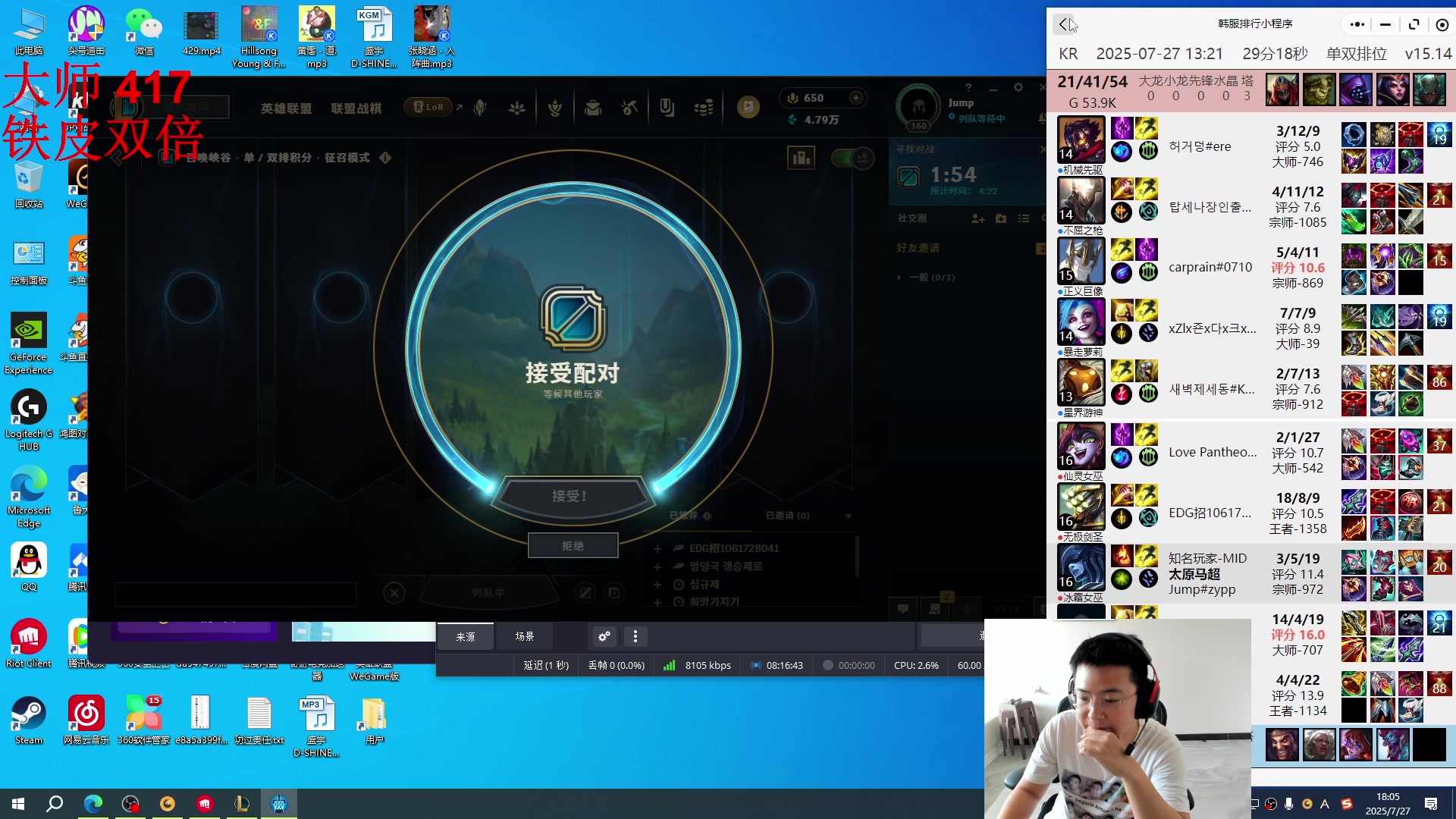Expand the 一般 (0/3) friends group
1456x819 pixels.
pyautogui.click(x=927, y=278)
